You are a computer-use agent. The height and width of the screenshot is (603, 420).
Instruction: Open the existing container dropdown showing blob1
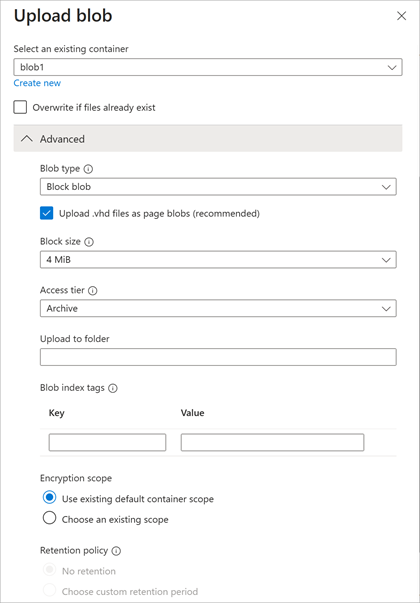click(208, 67)
